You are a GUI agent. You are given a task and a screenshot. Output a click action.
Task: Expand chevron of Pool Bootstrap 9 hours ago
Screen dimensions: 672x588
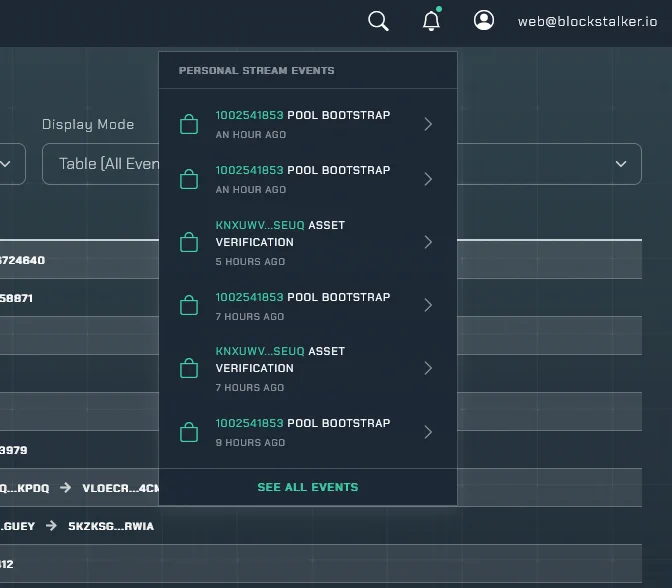[428, 432]
